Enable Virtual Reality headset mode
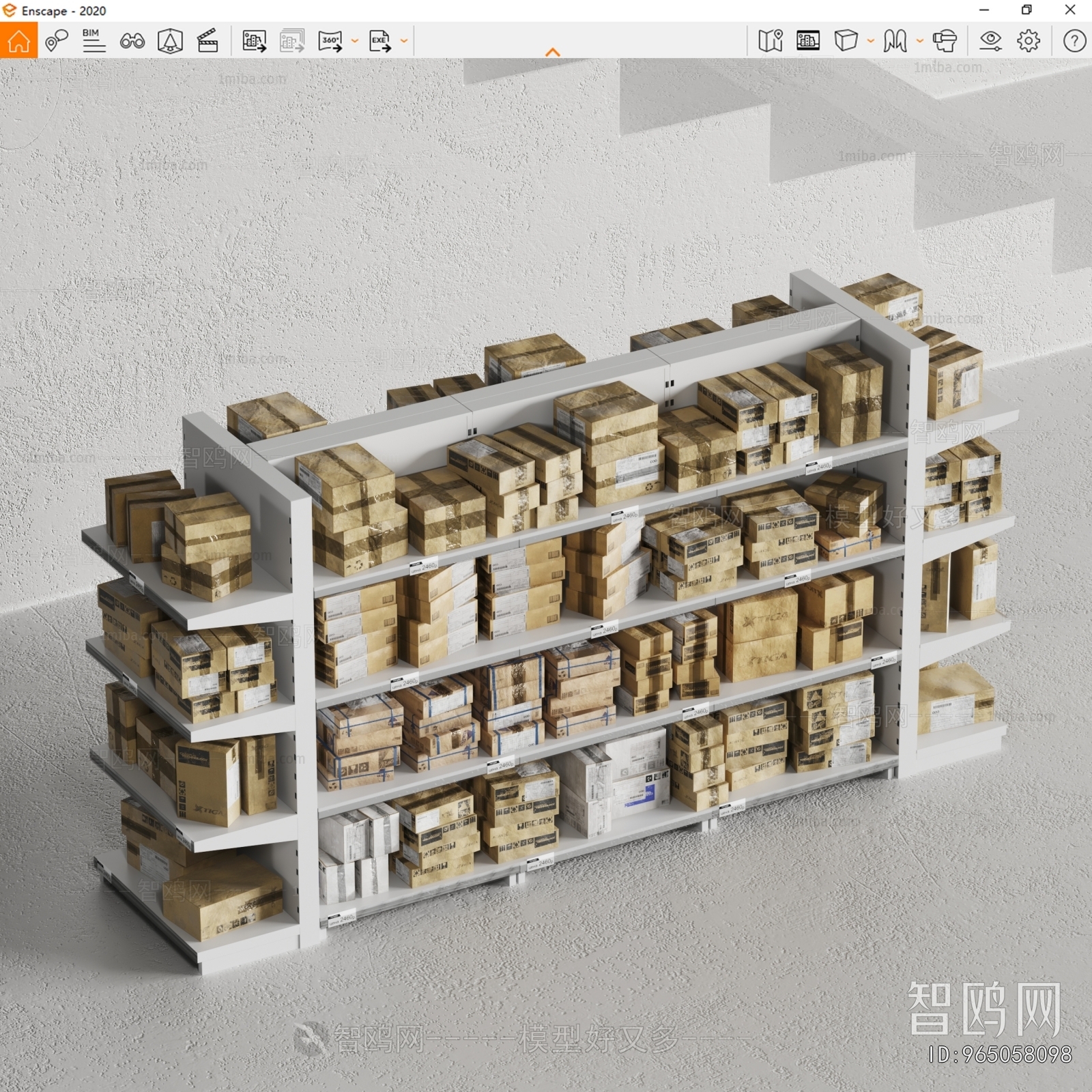Screen dimensions: 1092x1092 pyautogui.click(x=945, y=41)
